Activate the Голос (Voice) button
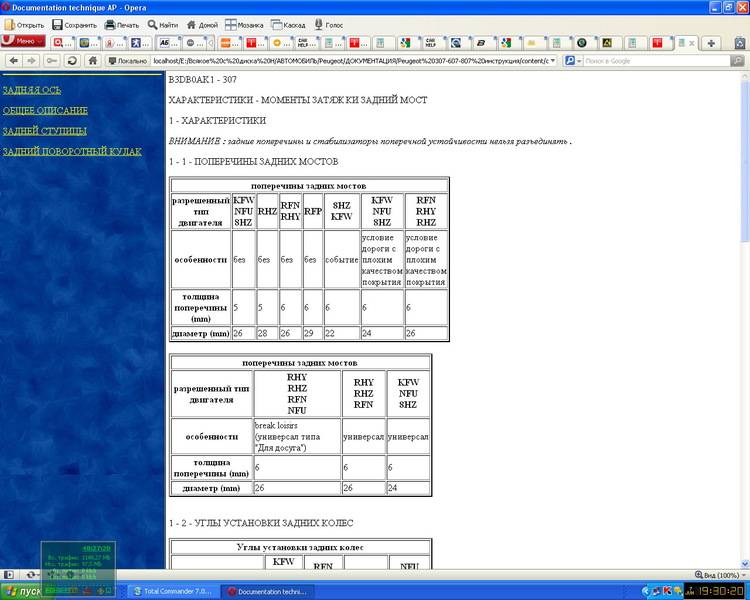Image resolution: width=750 pixels, height=600 pixels. coord(331,24)
